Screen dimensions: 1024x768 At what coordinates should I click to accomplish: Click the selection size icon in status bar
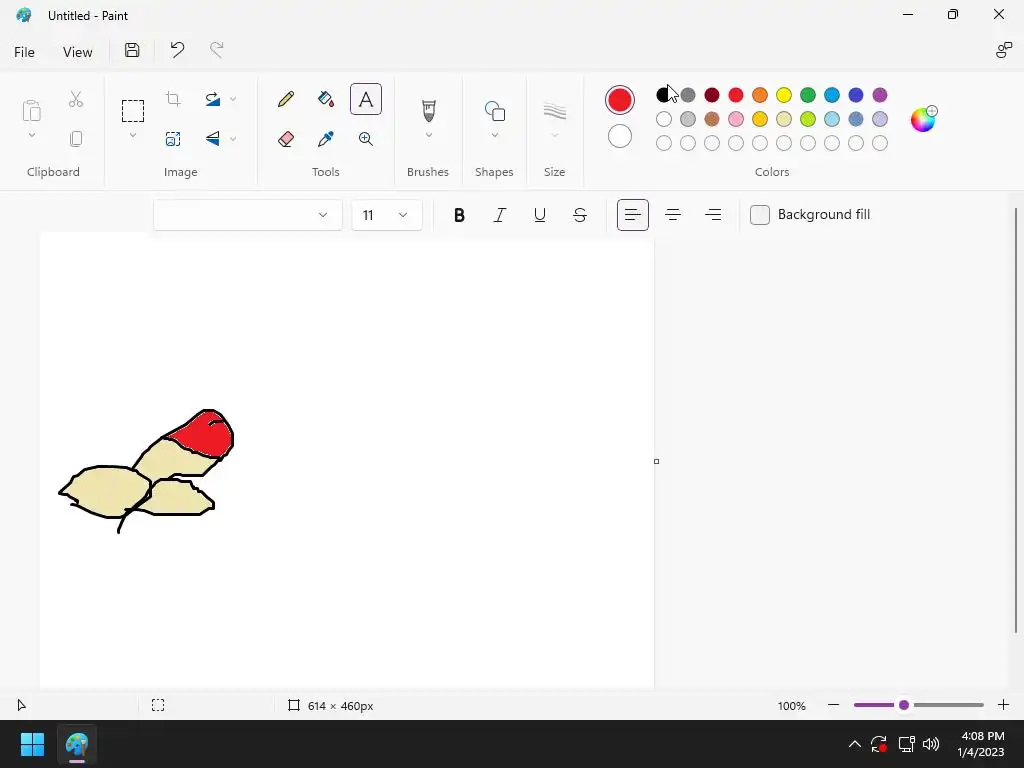(x=158, y=705)
